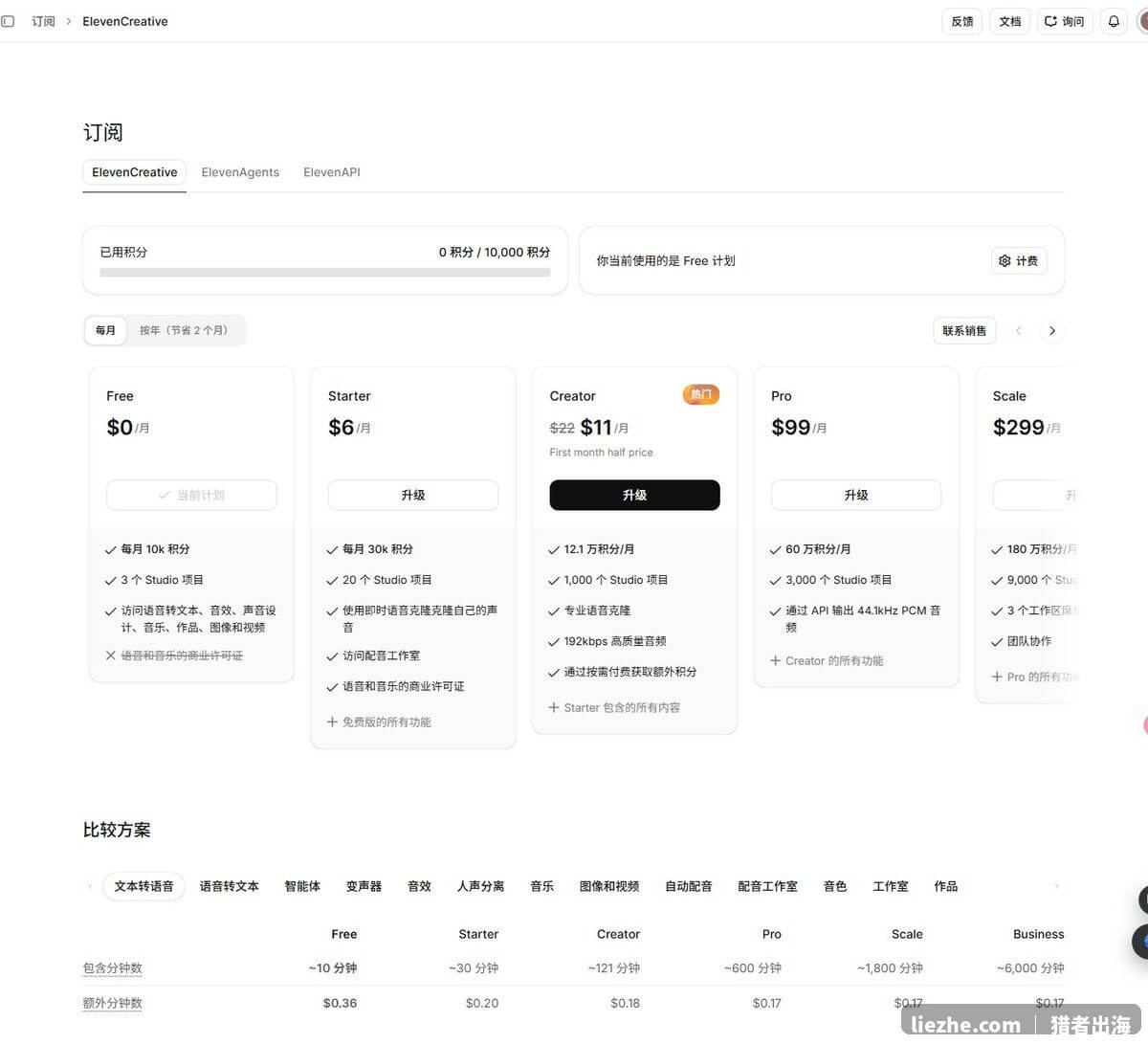The height and width of the screenshot is (1044, 1148).
Task: Select the 自动配音 comparison tab
Action: [689, 886]
